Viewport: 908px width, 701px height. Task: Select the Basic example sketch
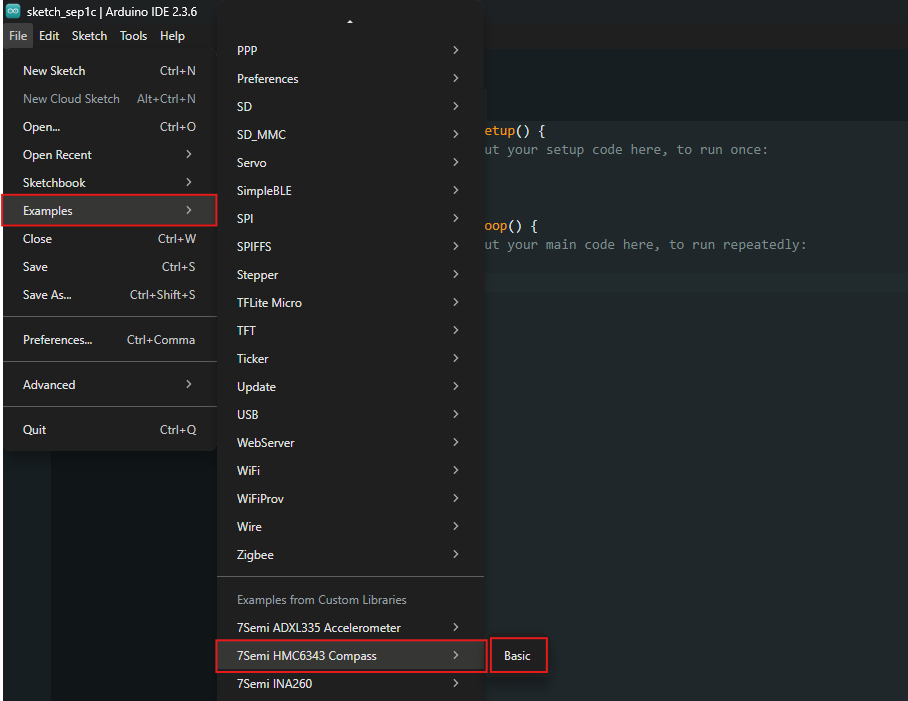pos(518,656)
